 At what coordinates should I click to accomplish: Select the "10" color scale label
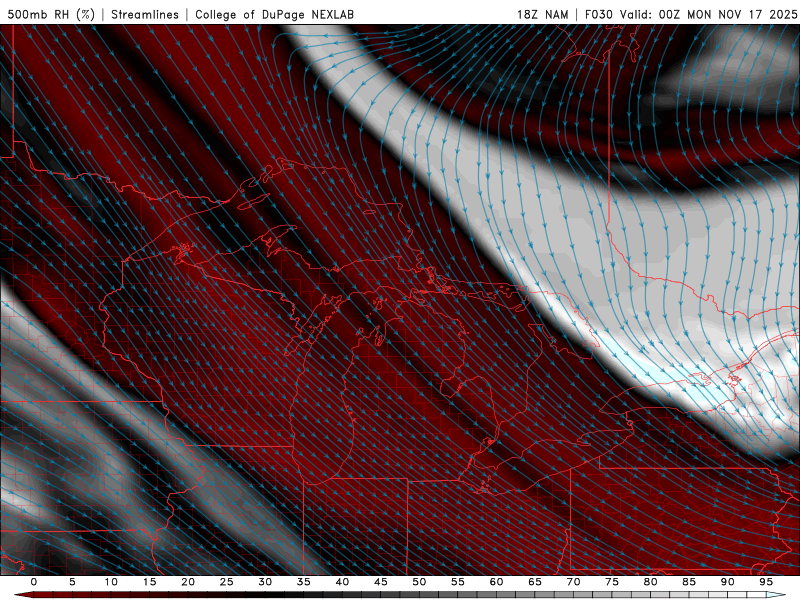pyautogui.click(x=111, y=582)
